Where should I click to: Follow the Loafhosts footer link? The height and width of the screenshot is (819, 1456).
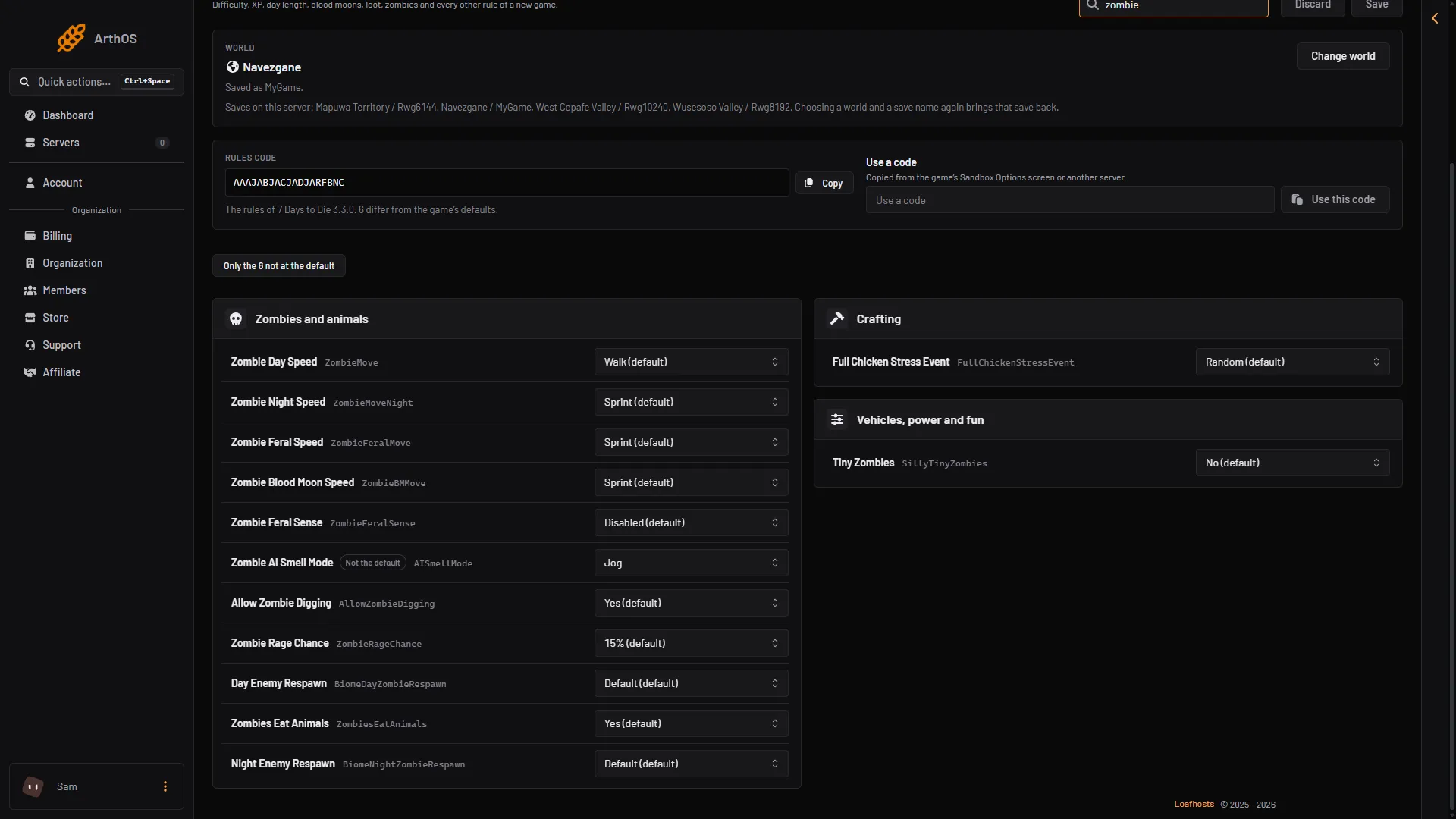pyautogui.click(x=1194, y=805)
